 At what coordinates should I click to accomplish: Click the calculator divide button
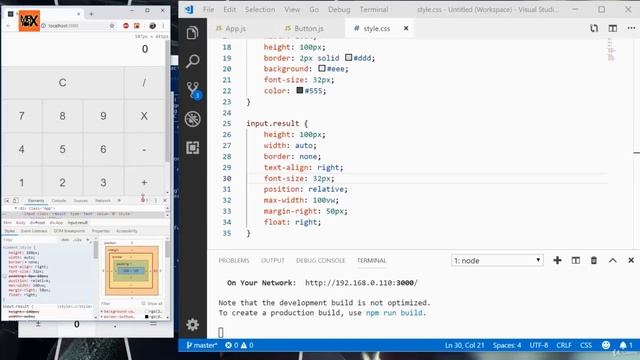[x=144, y=82]
